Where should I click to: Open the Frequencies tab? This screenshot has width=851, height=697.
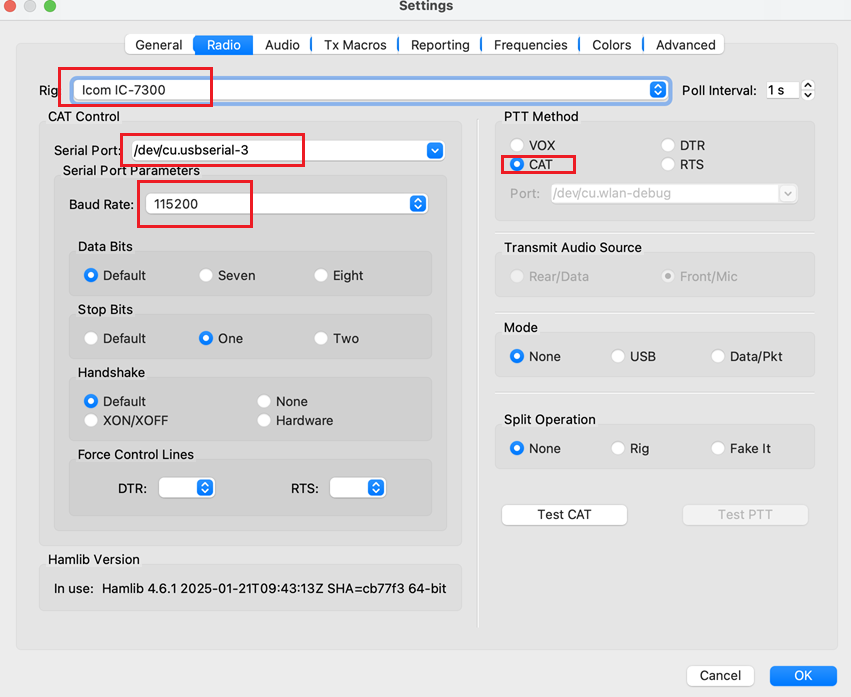(530, 45)
